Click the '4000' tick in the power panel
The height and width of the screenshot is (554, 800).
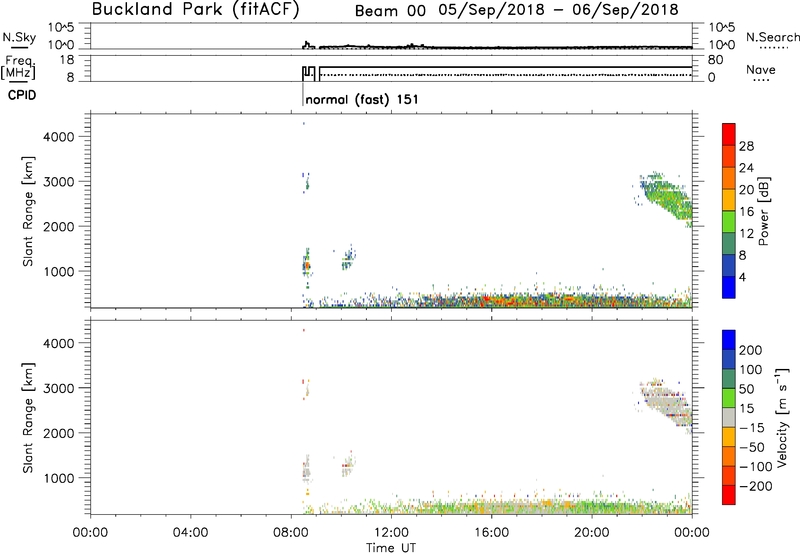click(59, 137)
